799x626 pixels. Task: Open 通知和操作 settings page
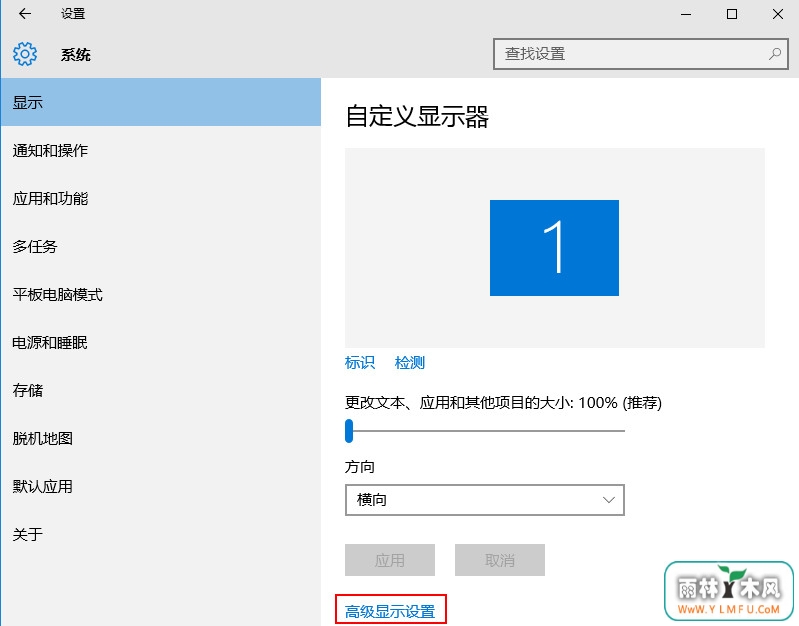coord(161,150)
